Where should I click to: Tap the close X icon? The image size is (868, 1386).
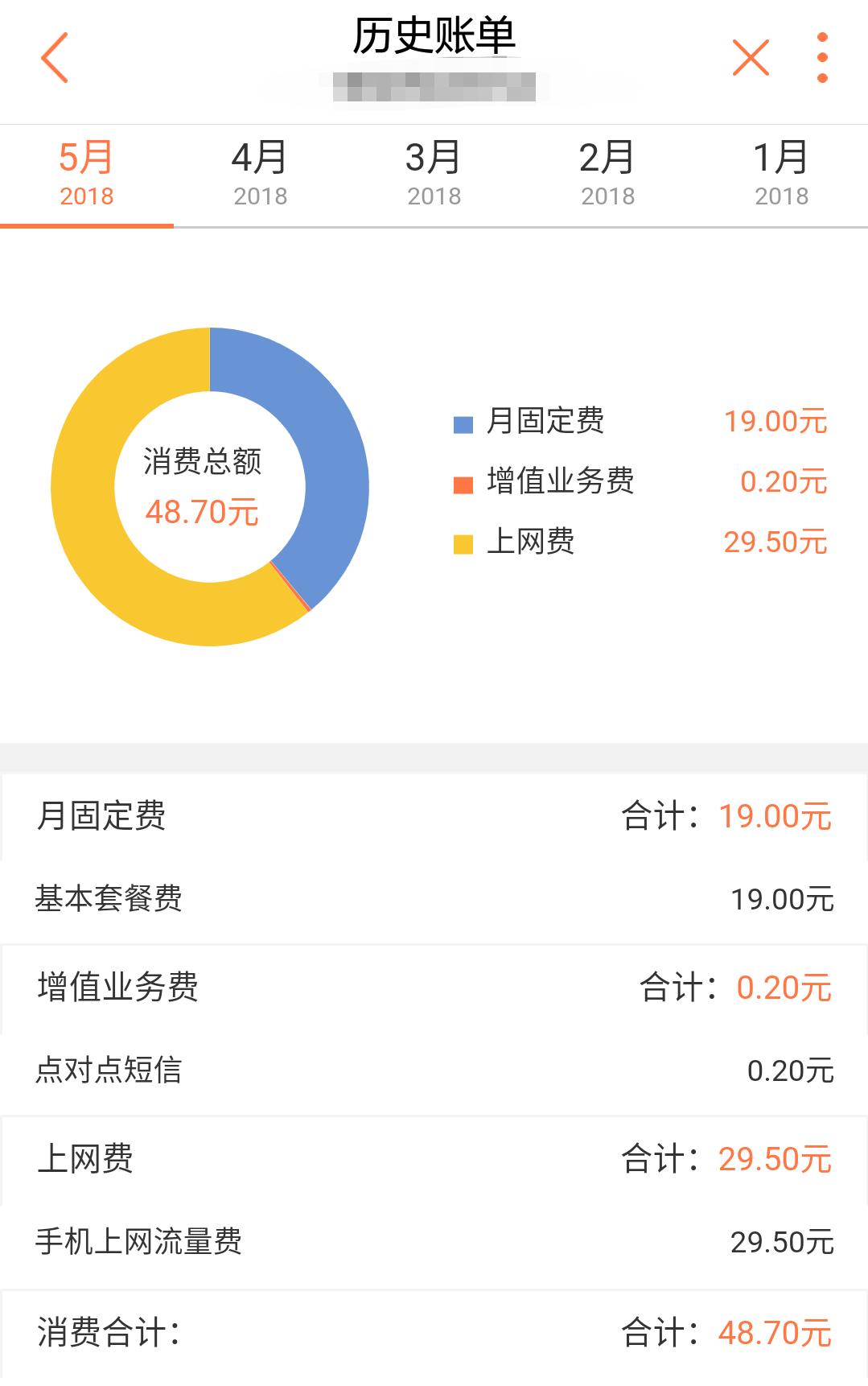point(751,57)
